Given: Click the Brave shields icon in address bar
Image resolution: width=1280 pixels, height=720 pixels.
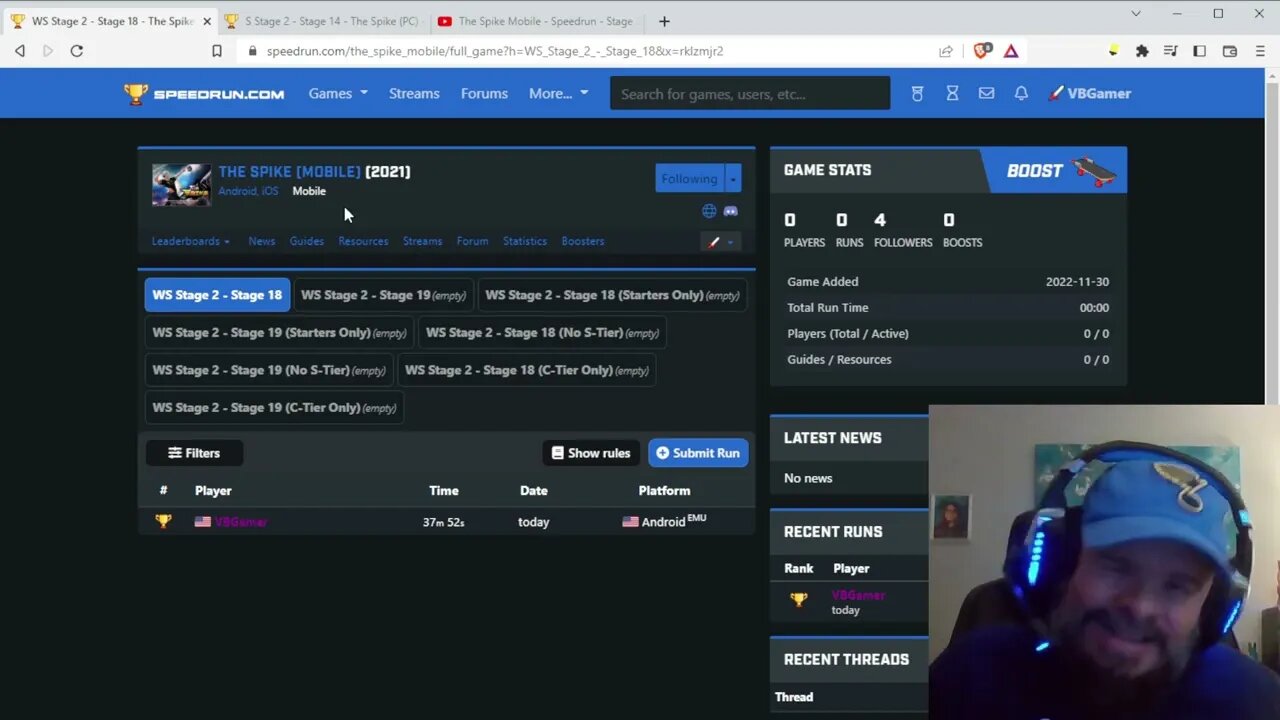Looking at the screenshot, I should point(983,50).
